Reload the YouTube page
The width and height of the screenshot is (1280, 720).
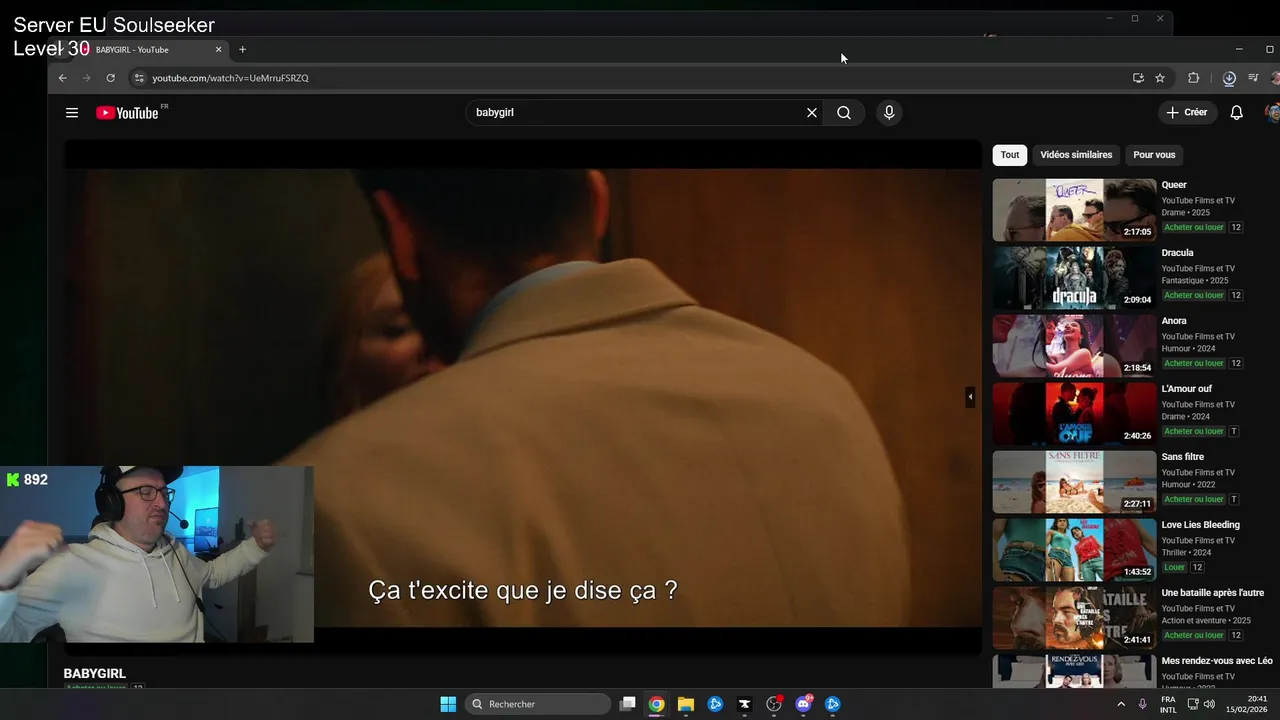click(x=110, y=78)
